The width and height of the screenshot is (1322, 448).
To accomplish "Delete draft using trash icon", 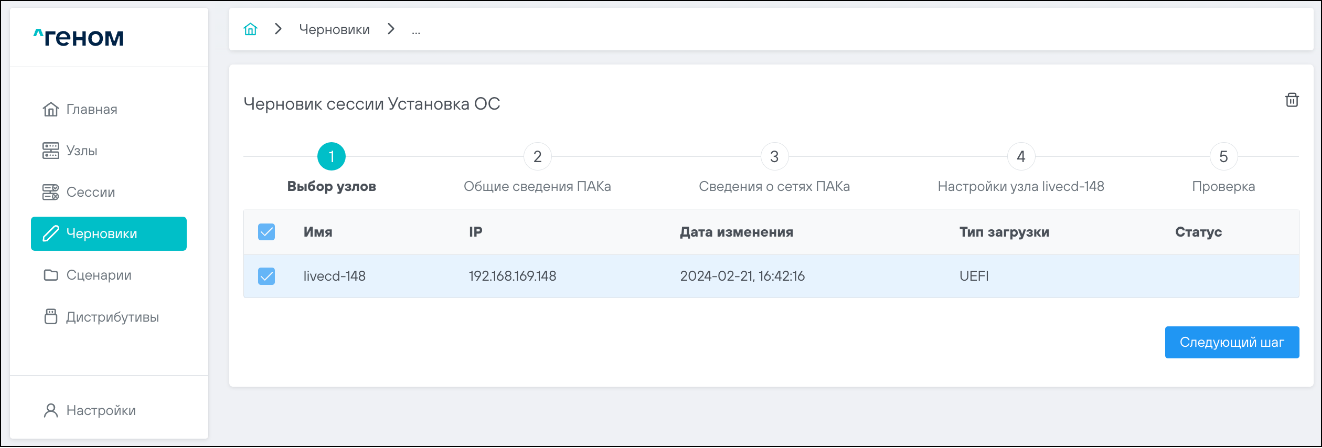I will pos(1292,100).
